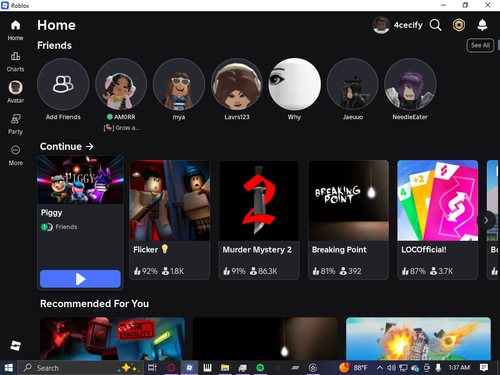Click the Piggy title text
The width and height of the screenshot is (500, 375).
pos(51,213)
